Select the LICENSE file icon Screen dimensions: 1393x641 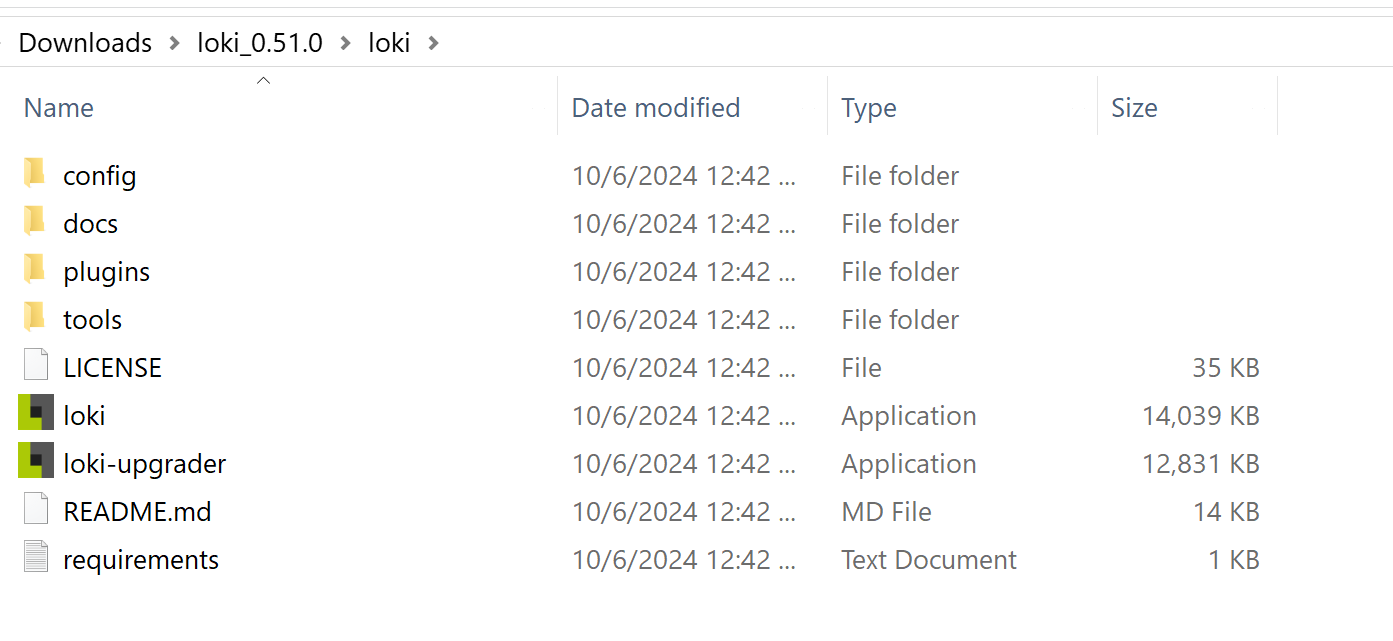click(x=36, y=367)
